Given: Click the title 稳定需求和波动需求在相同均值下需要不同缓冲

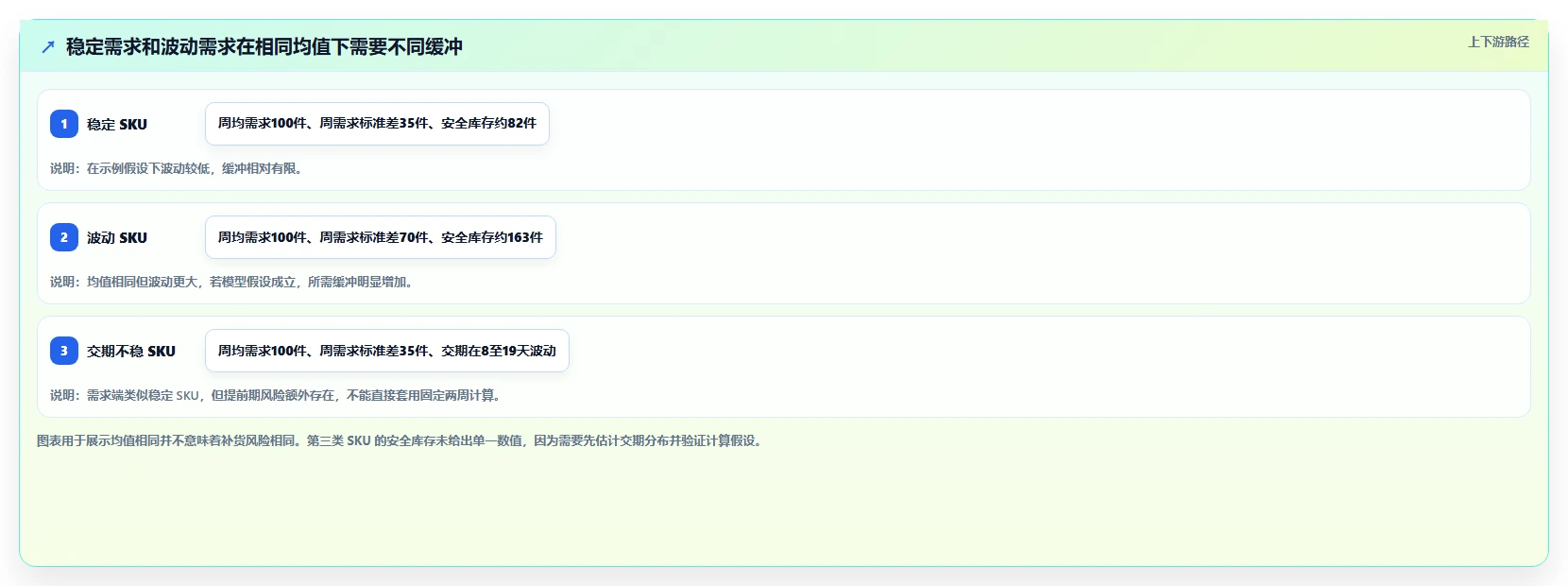Looking at the screenshot, I should pos(264,46).
